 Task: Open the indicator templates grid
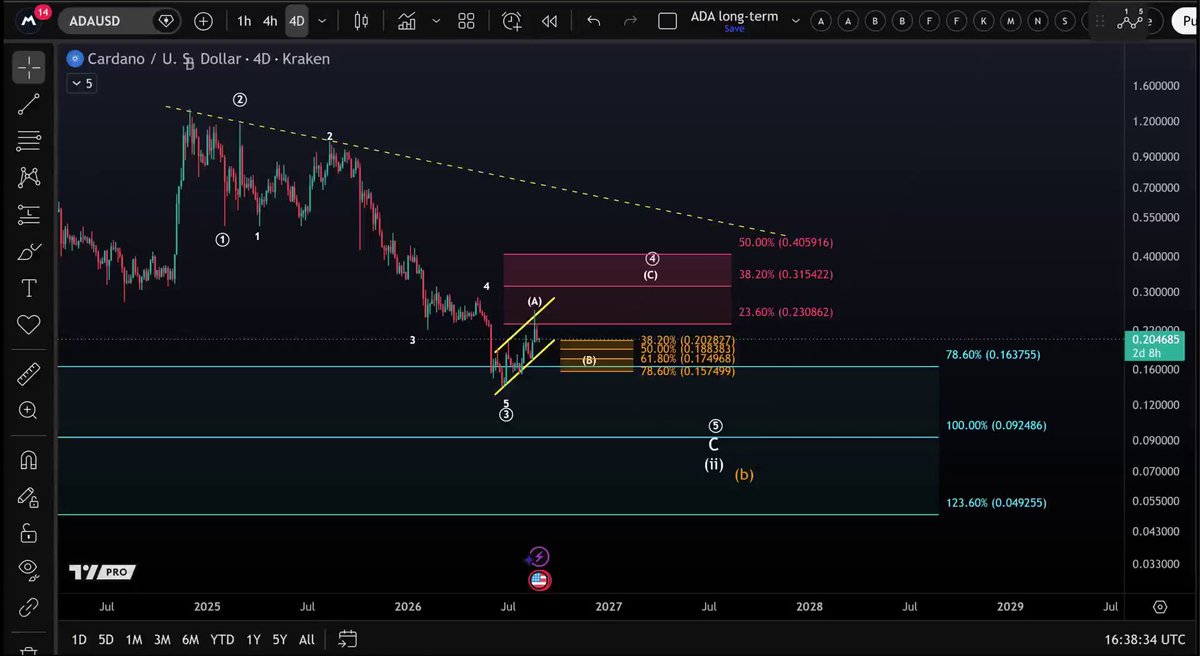466,21
